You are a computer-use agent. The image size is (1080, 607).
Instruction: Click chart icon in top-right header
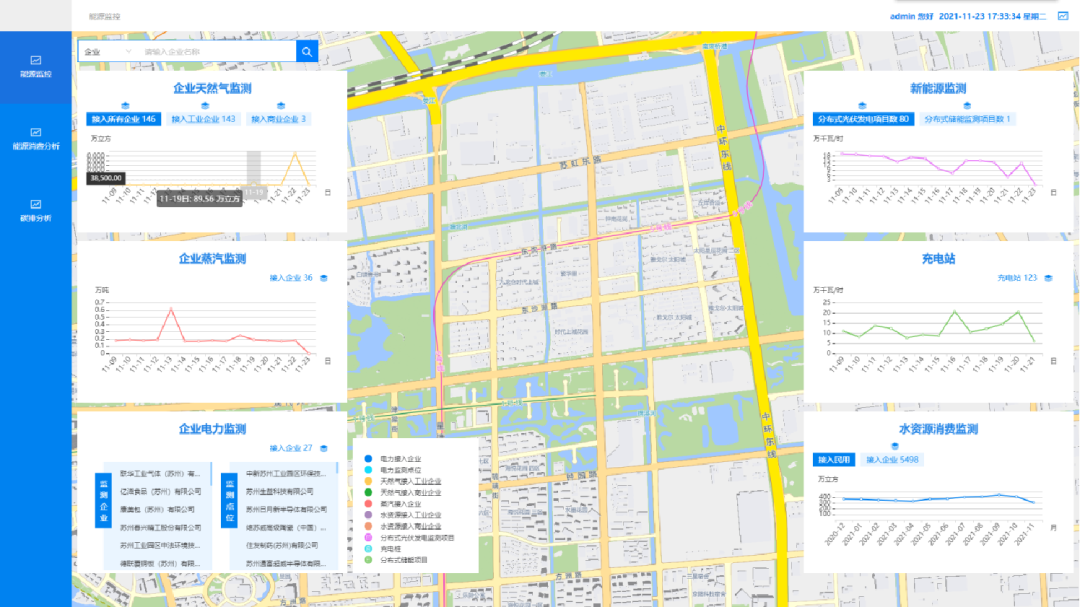[1062, 15]
